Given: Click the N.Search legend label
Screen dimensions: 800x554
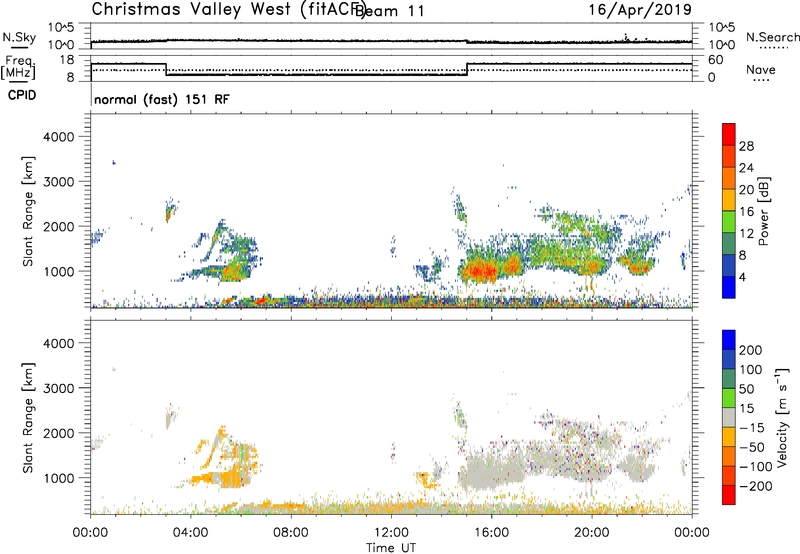Looking at the screenshot, I should tap(772, 37).
